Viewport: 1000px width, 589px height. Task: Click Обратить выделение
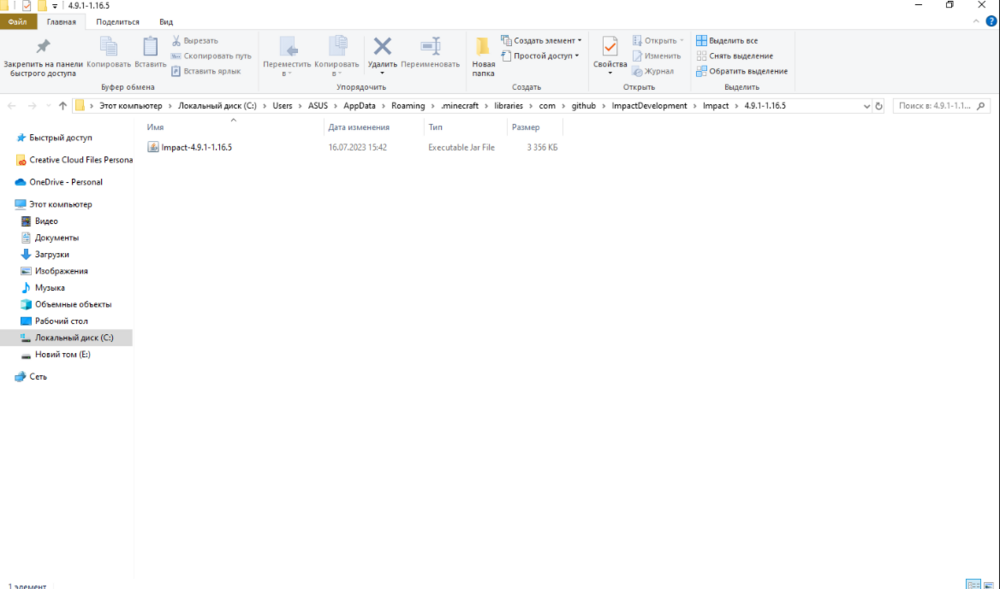click(x=742, y=71)
